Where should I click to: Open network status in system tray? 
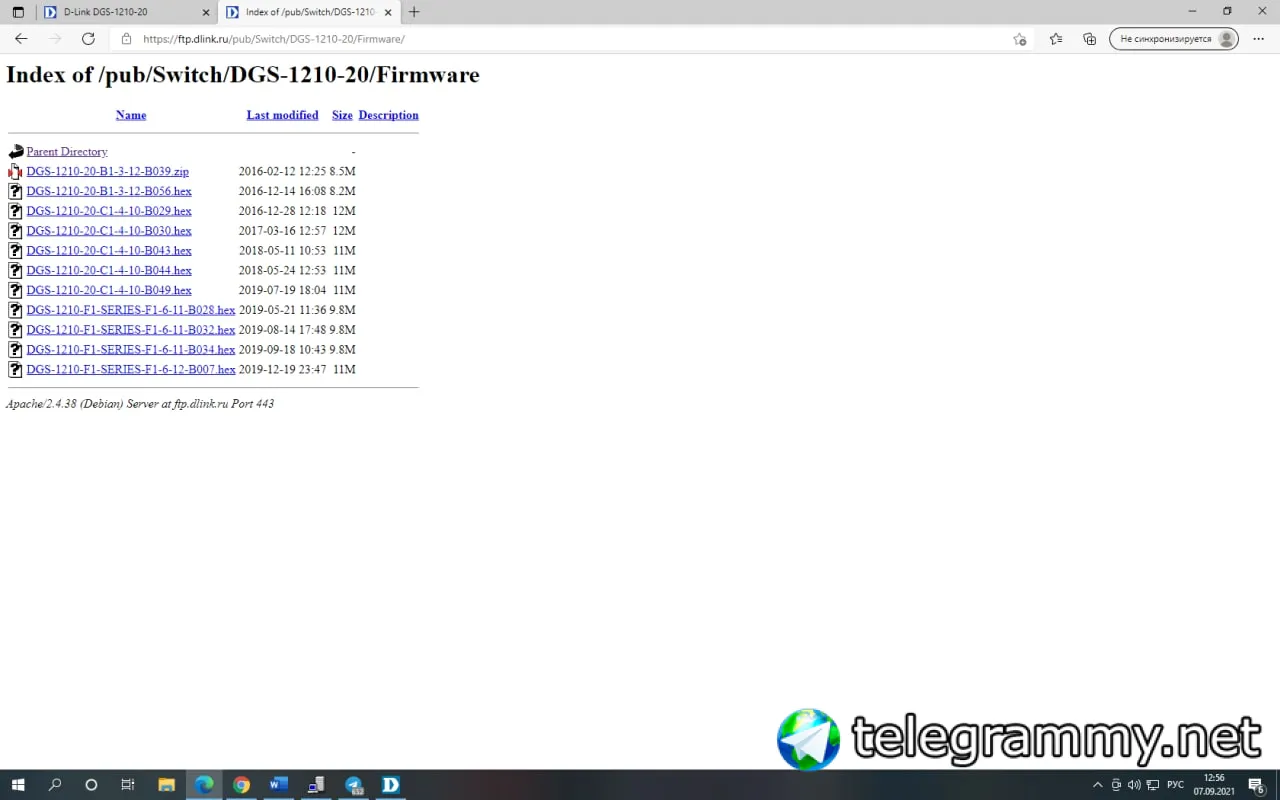(1152, 785)
